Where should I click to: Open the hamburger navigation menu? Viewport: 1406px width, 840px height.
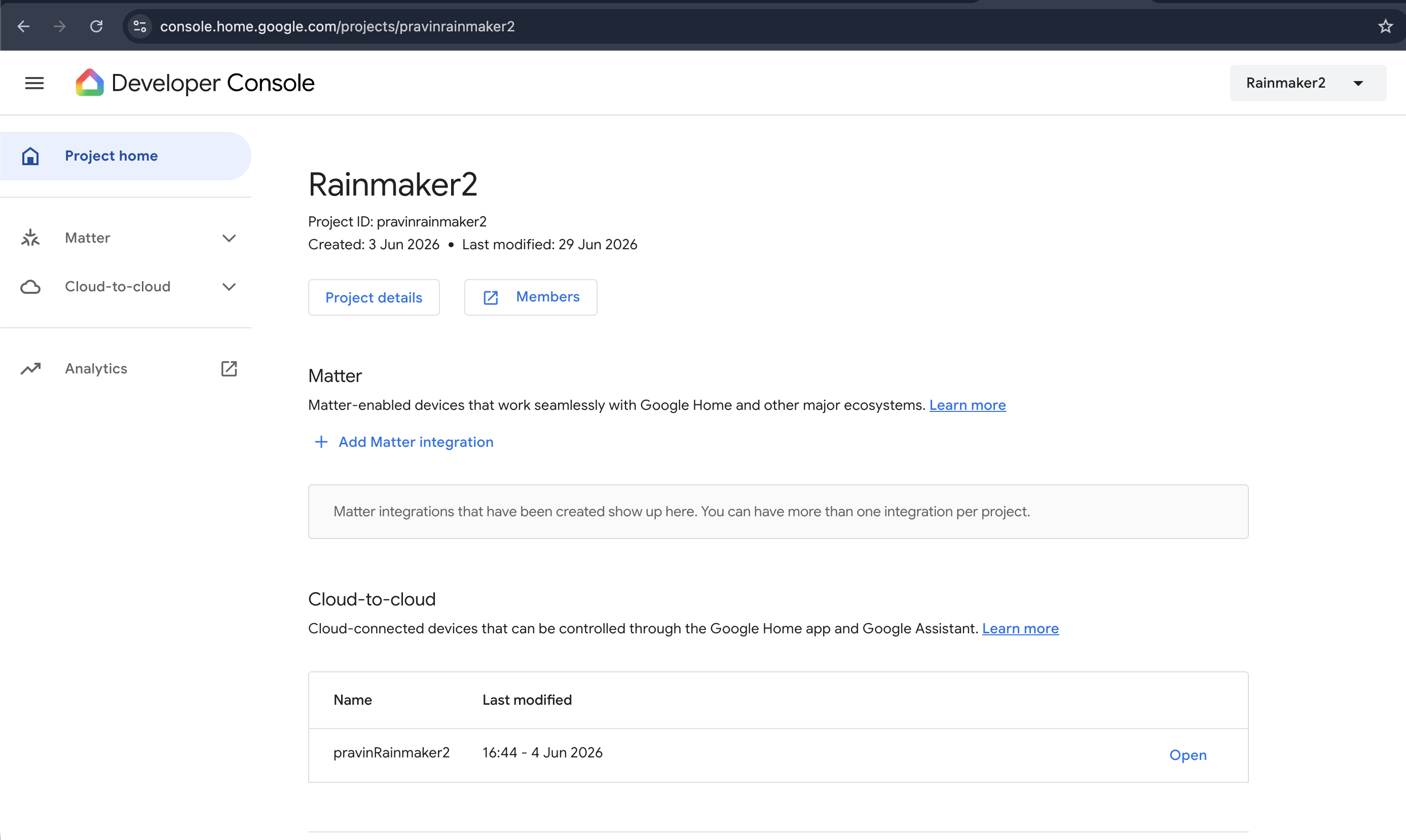coord(34,83)
